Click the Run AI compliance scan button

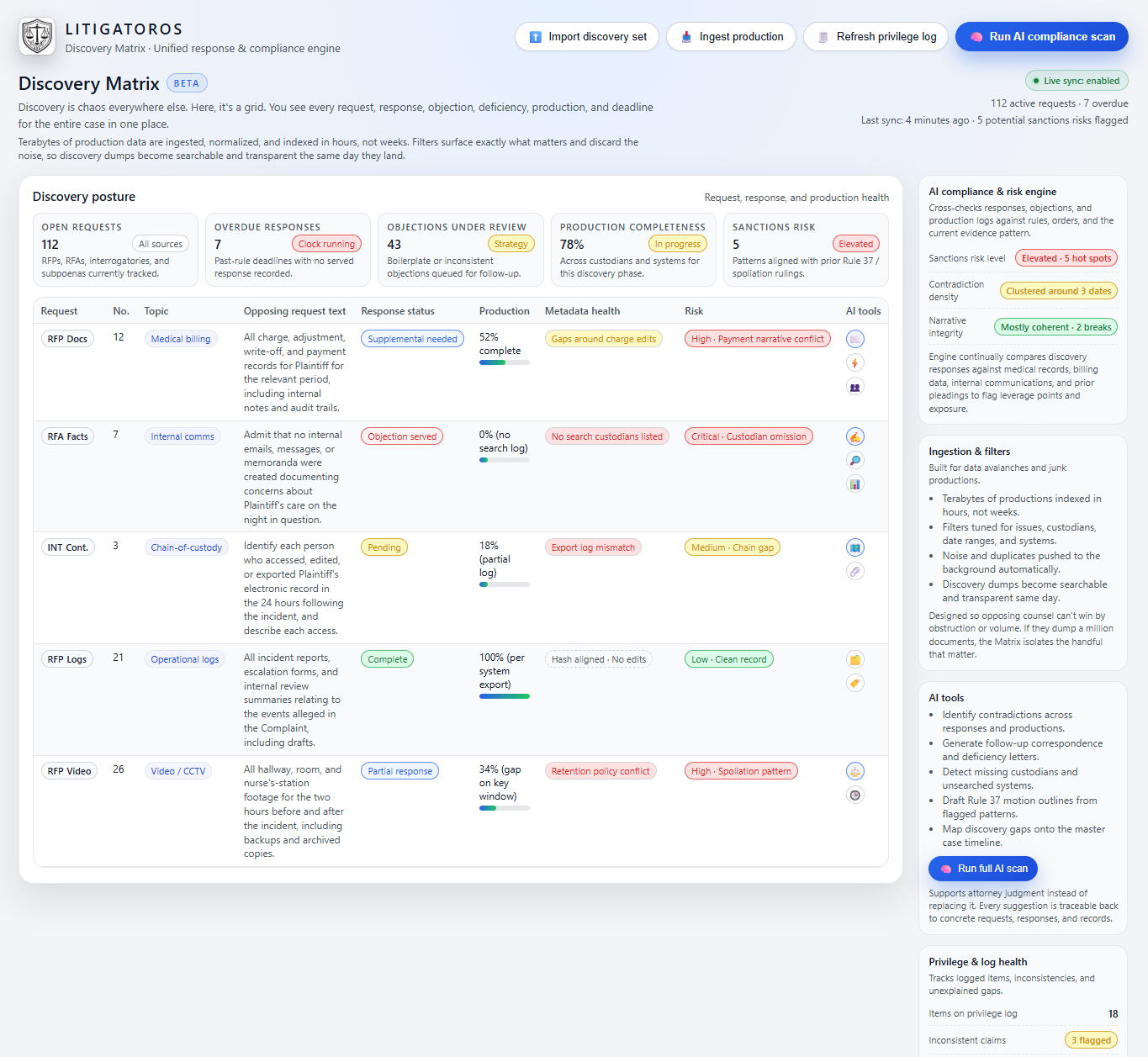(1041, 36)
